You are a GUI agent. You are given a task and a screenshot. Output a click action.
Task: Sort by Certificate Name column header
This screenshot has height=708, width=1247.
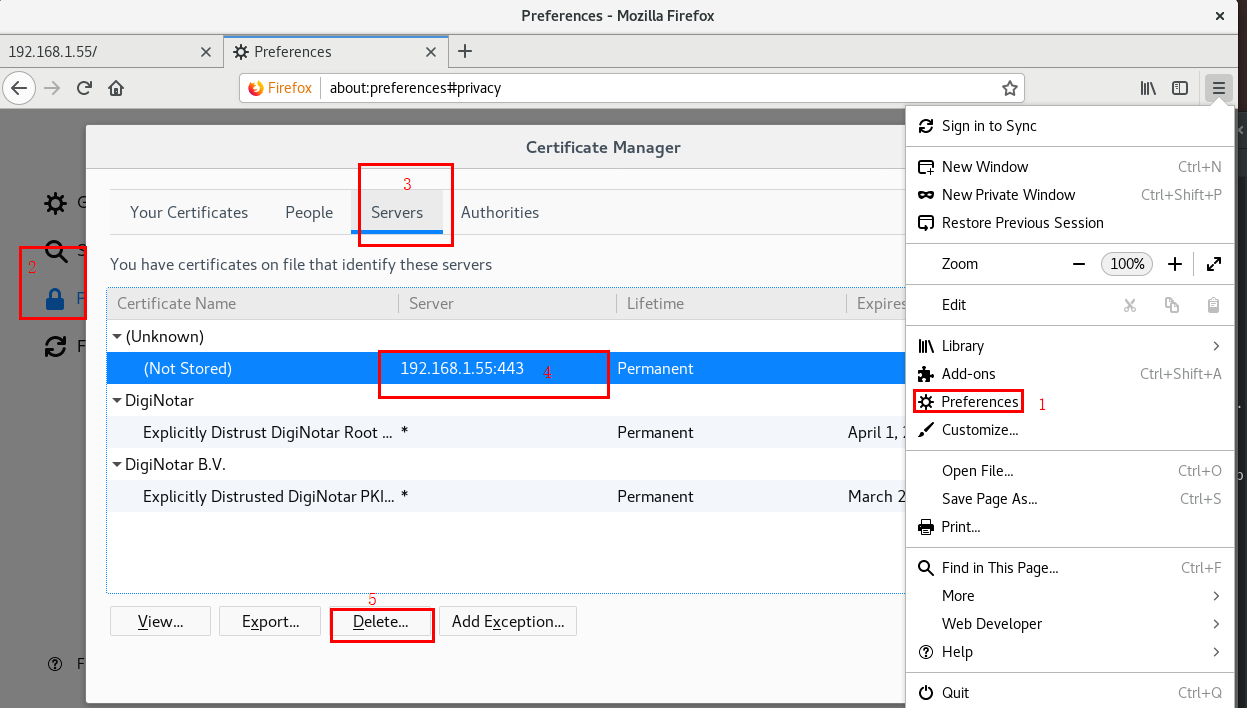pyautogui.click(x=253, y=304)
